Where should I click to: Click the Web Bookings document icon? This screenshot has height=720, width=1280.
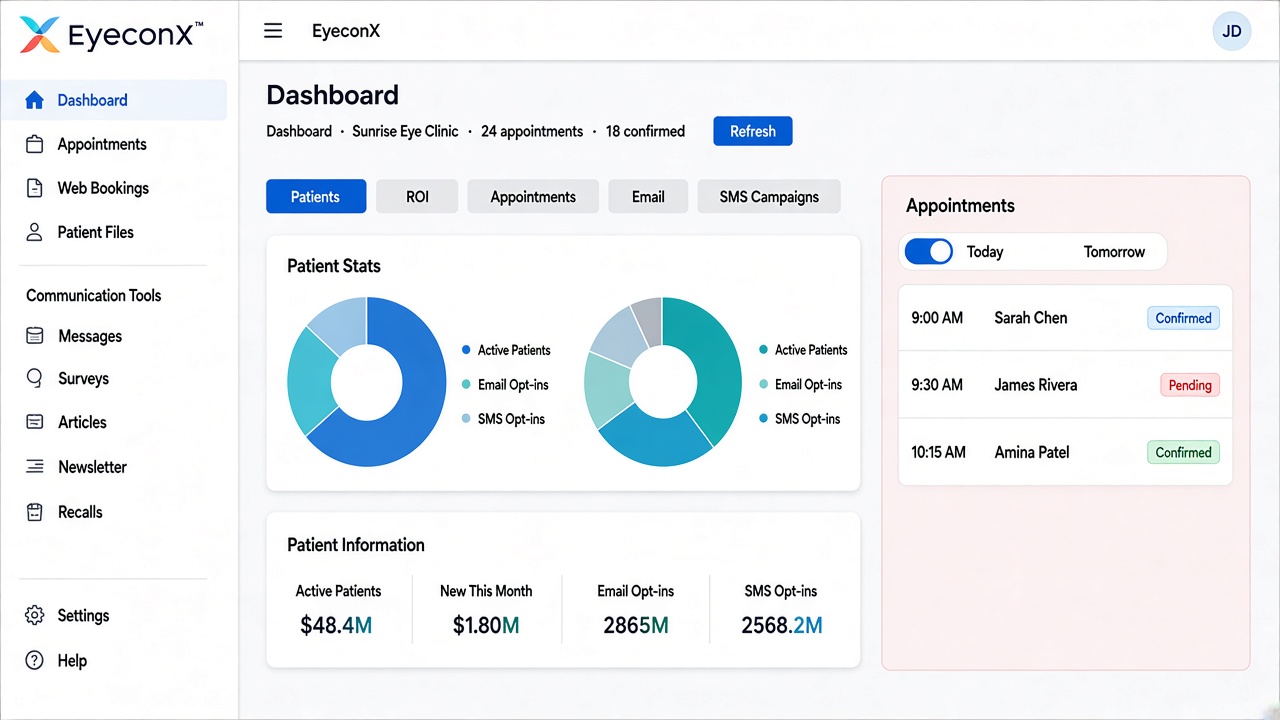34,188
